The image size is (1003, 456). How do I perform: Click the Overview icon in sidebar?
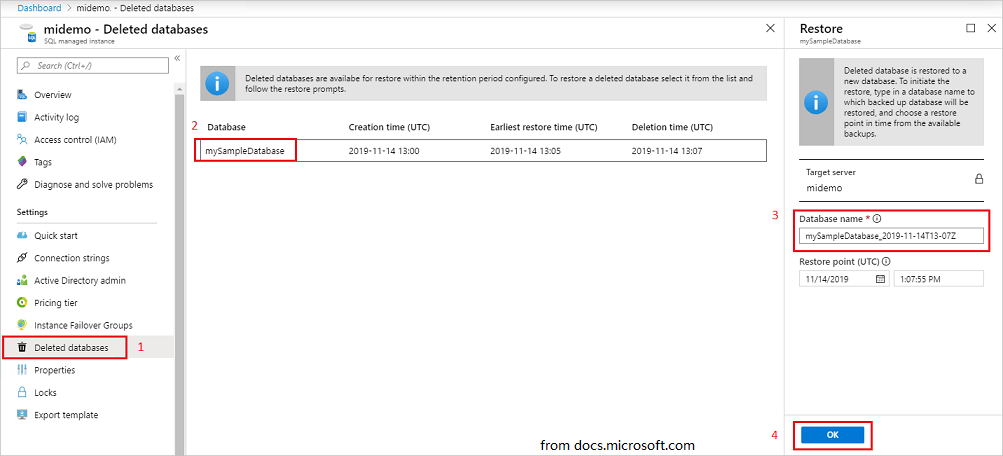point(22,95)
